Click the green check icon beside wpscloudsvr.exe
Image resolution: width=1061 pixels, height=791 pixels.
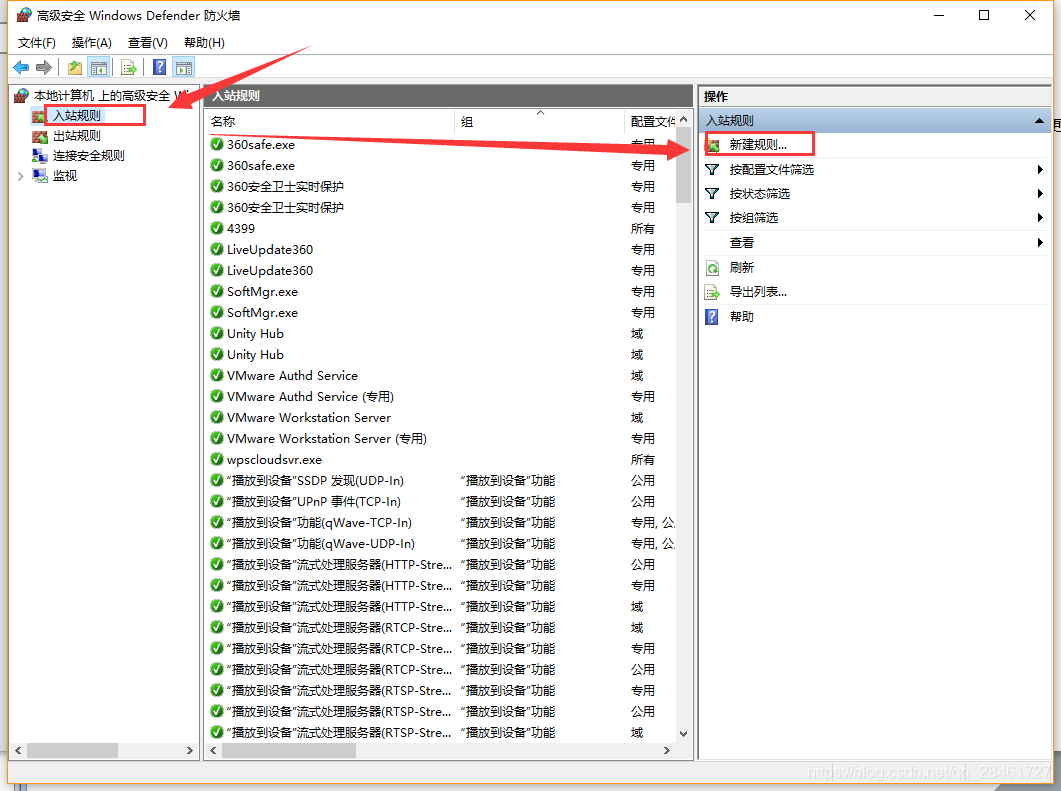(x=217, y=459)
